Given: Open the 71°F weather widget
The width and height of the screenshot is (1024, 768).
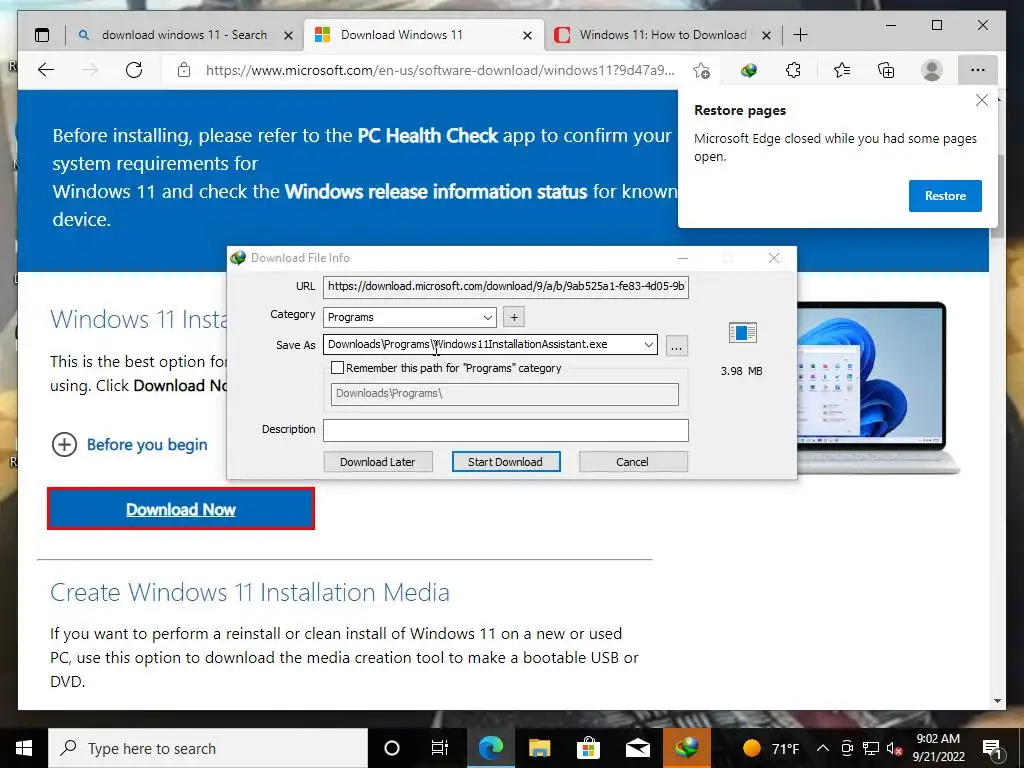Looking at the screenshot, I should (x=771, y=748).
